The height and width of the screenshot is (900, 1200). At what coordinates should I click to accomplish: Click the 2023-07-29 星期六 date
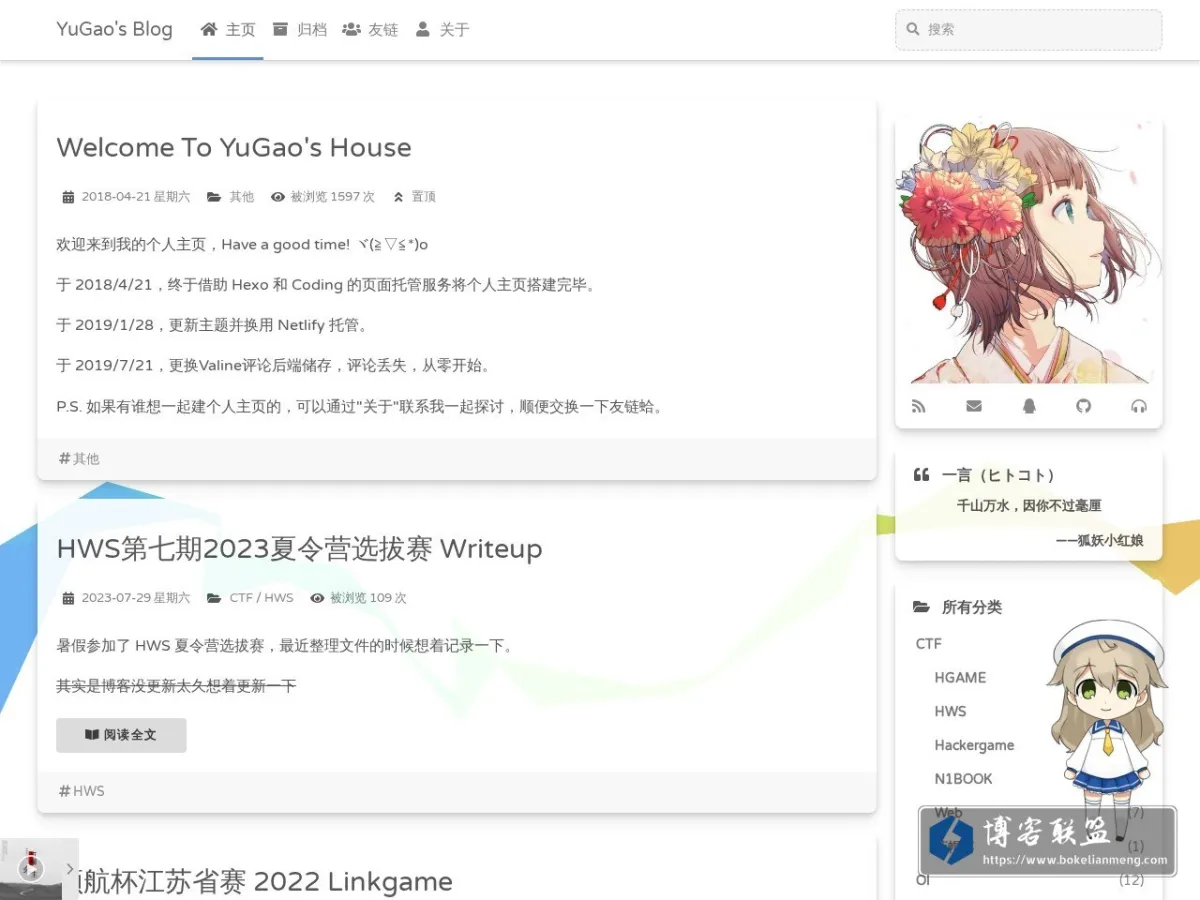(x=136, y=598)
